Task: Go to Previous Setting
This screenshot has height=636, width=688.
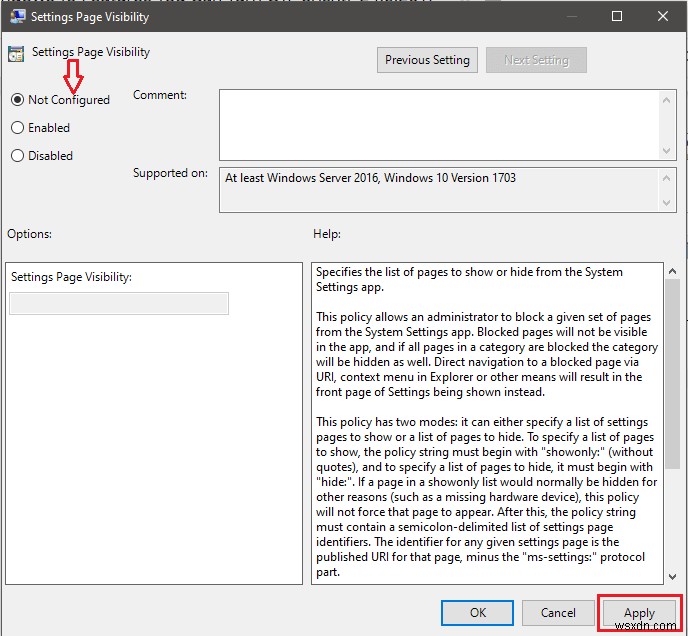Action: click(x=427, y=60)
